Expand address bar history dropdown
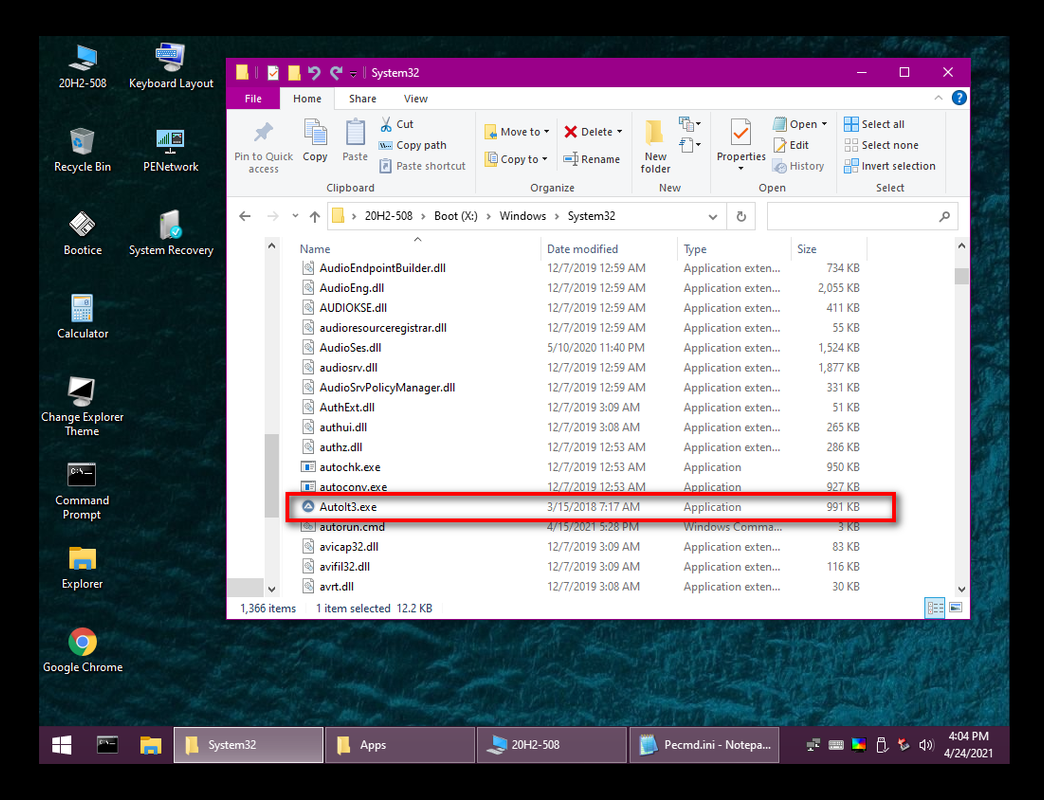 tap(712, 217)
